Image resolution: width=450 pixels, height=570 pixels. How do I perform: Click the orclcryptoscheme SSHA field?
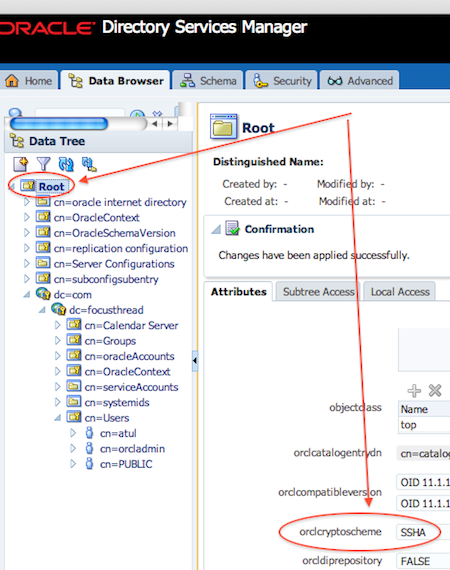pyautogui.click(x=423, y=532)
